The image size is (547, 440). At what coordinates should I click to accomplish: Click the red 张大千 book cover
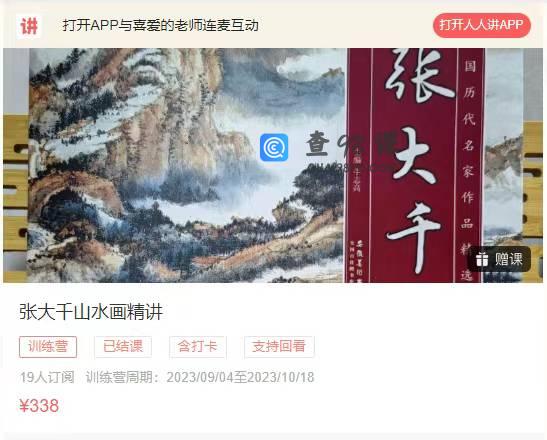(415, 165)
